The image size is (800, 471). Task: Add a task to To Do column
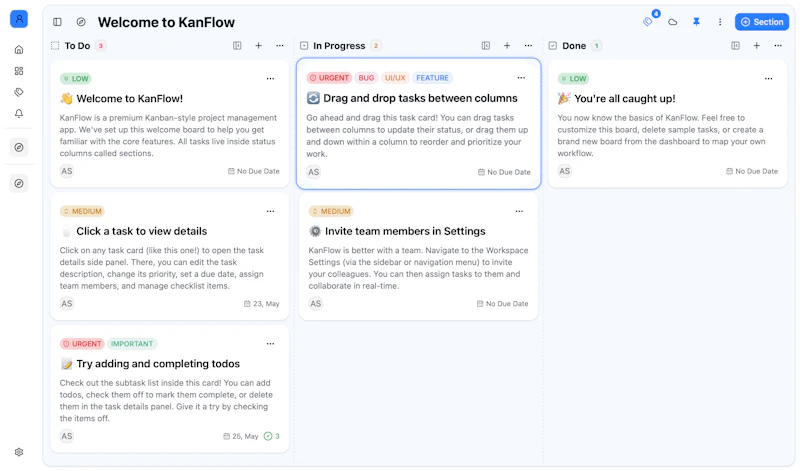click(x=259, y=45)
